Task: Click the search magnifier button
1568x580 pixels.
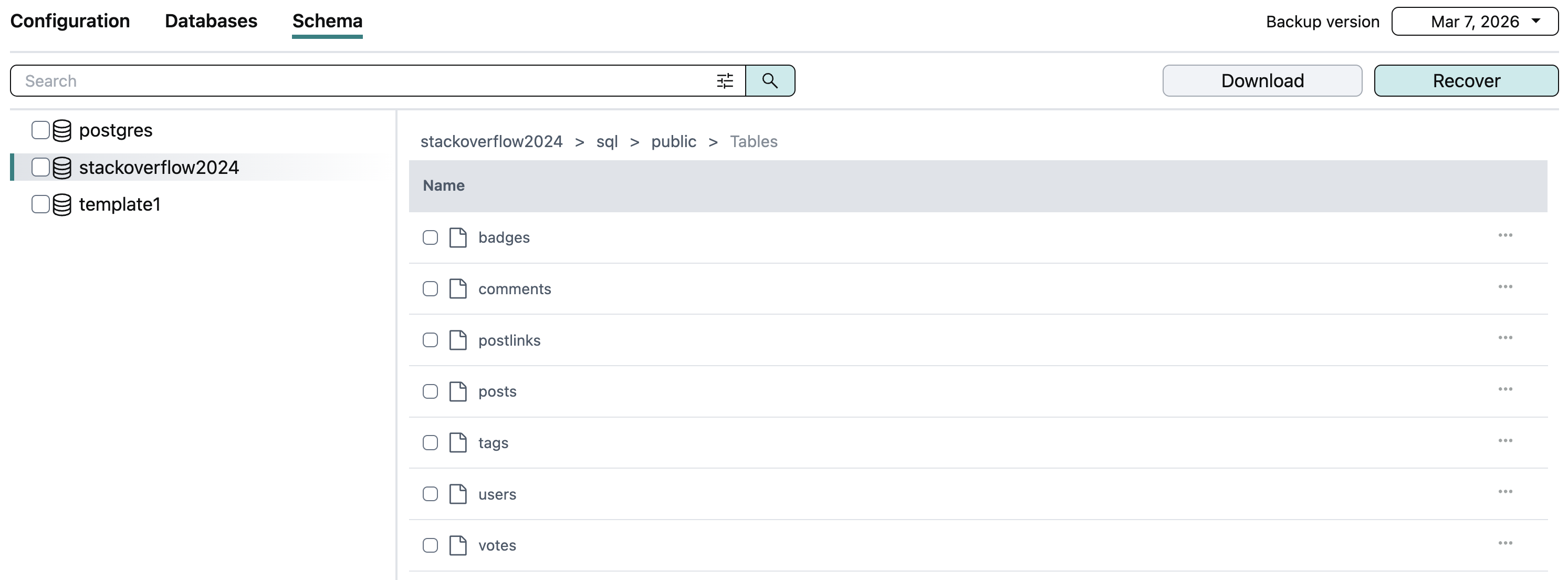Action: tap(769, 80)
